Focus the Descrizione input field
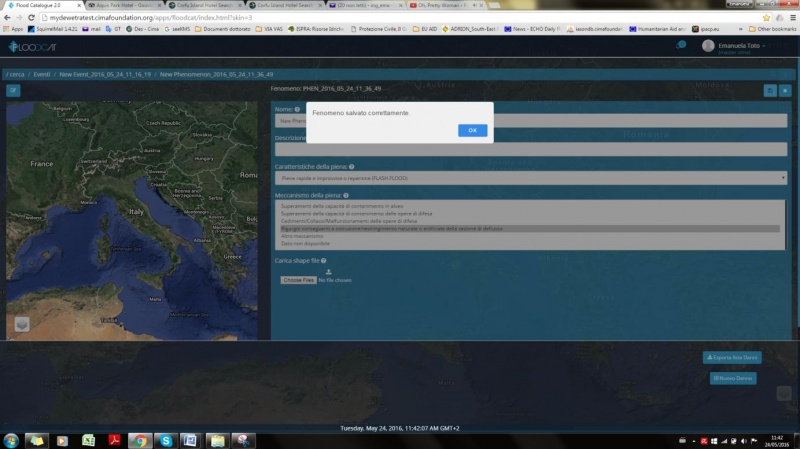The width and height of the screenshot is (800, 449). [x=531, y=149]
